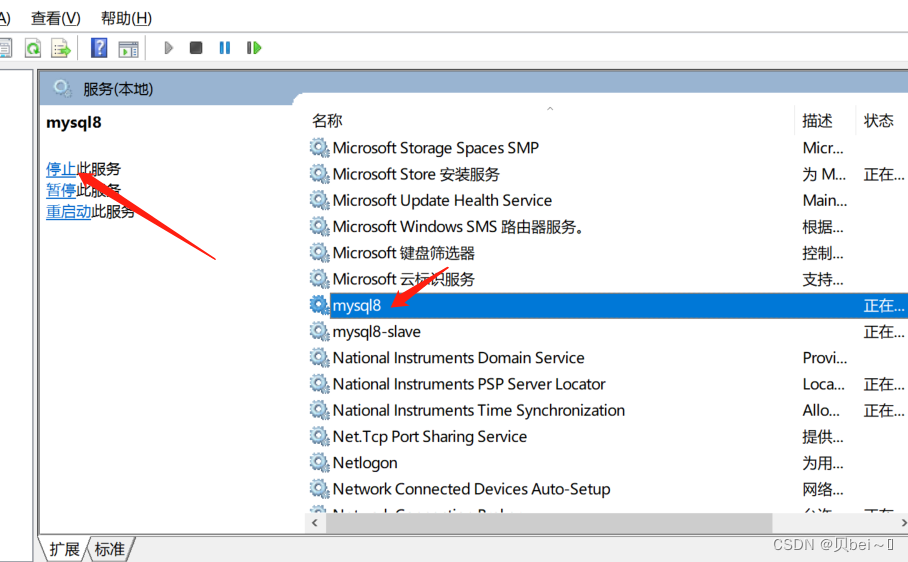This screenshot has width=908, height=562.
Task: Switch to the 标准 tab
Action: click(x=110, y=549)
